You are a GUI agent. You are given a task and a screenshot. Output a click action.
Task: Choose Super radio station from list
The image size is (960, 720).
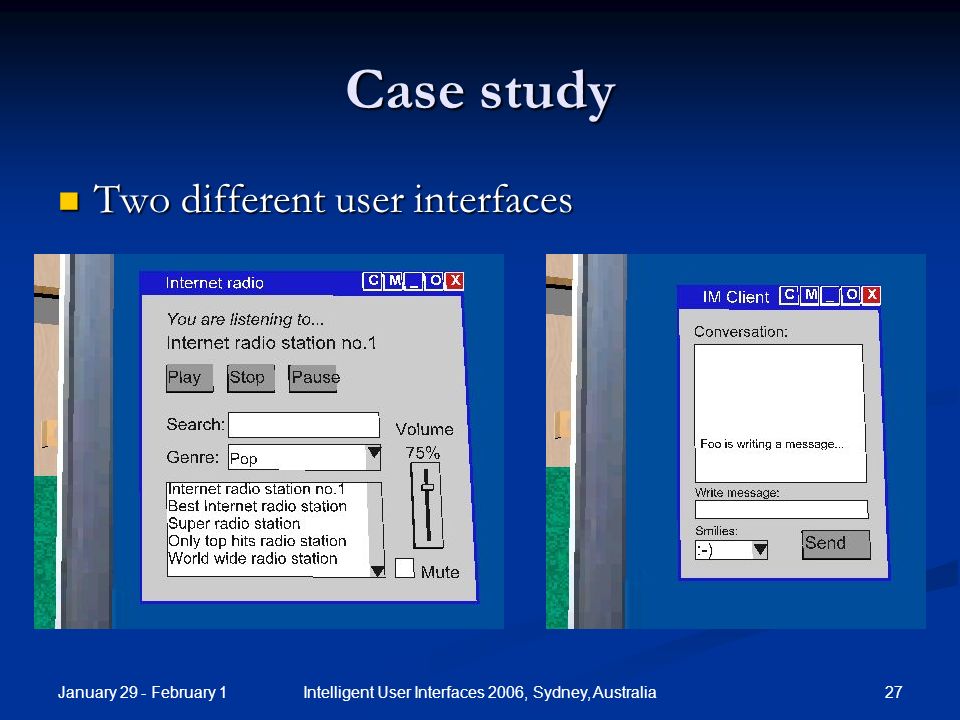pyautogui.click(x=234, y=523)
